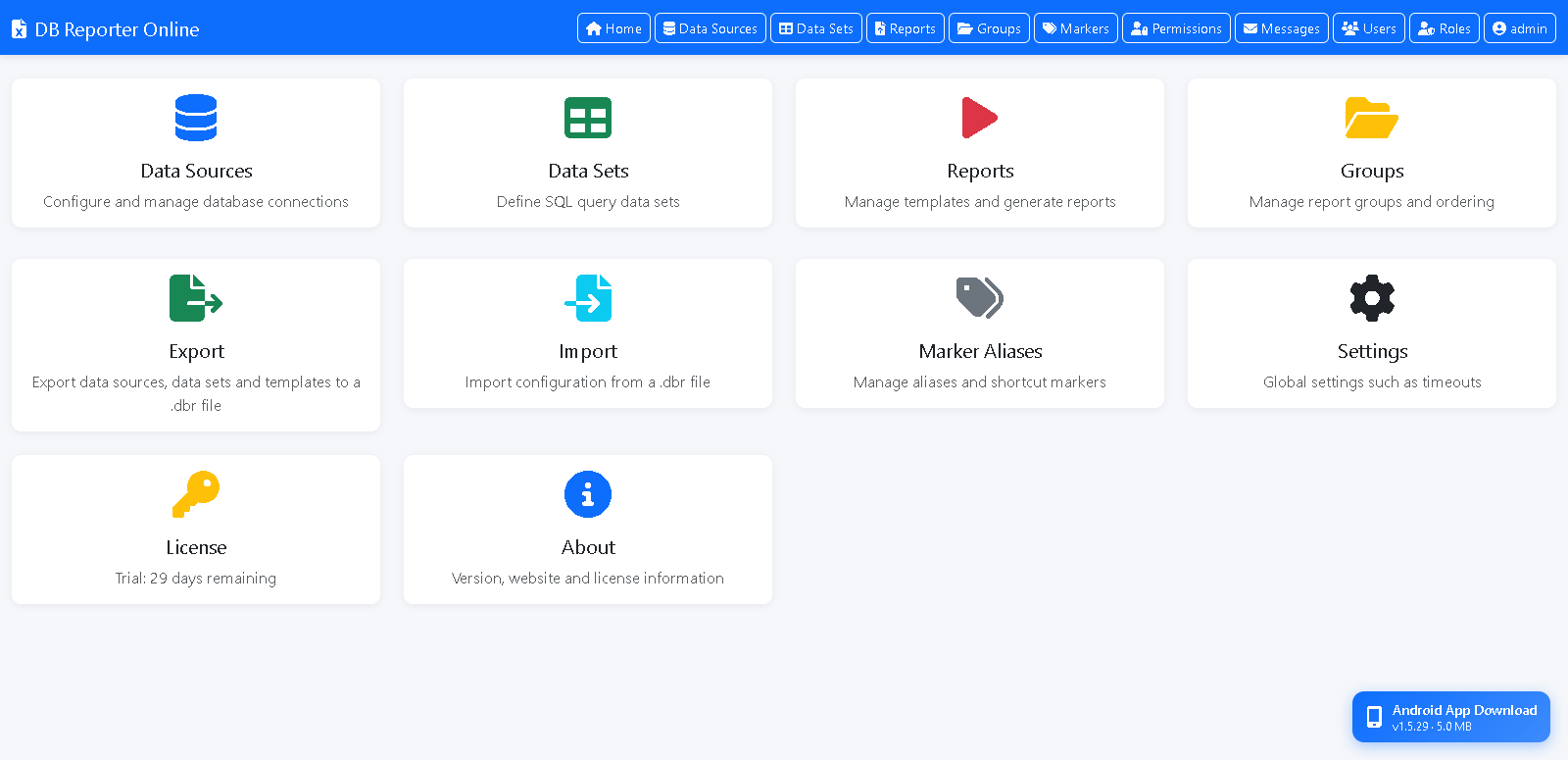Screen dimensions: 1568x760
Task: Click the Settings card heading
Action: pyautogui.click(x=1372, y=351)
